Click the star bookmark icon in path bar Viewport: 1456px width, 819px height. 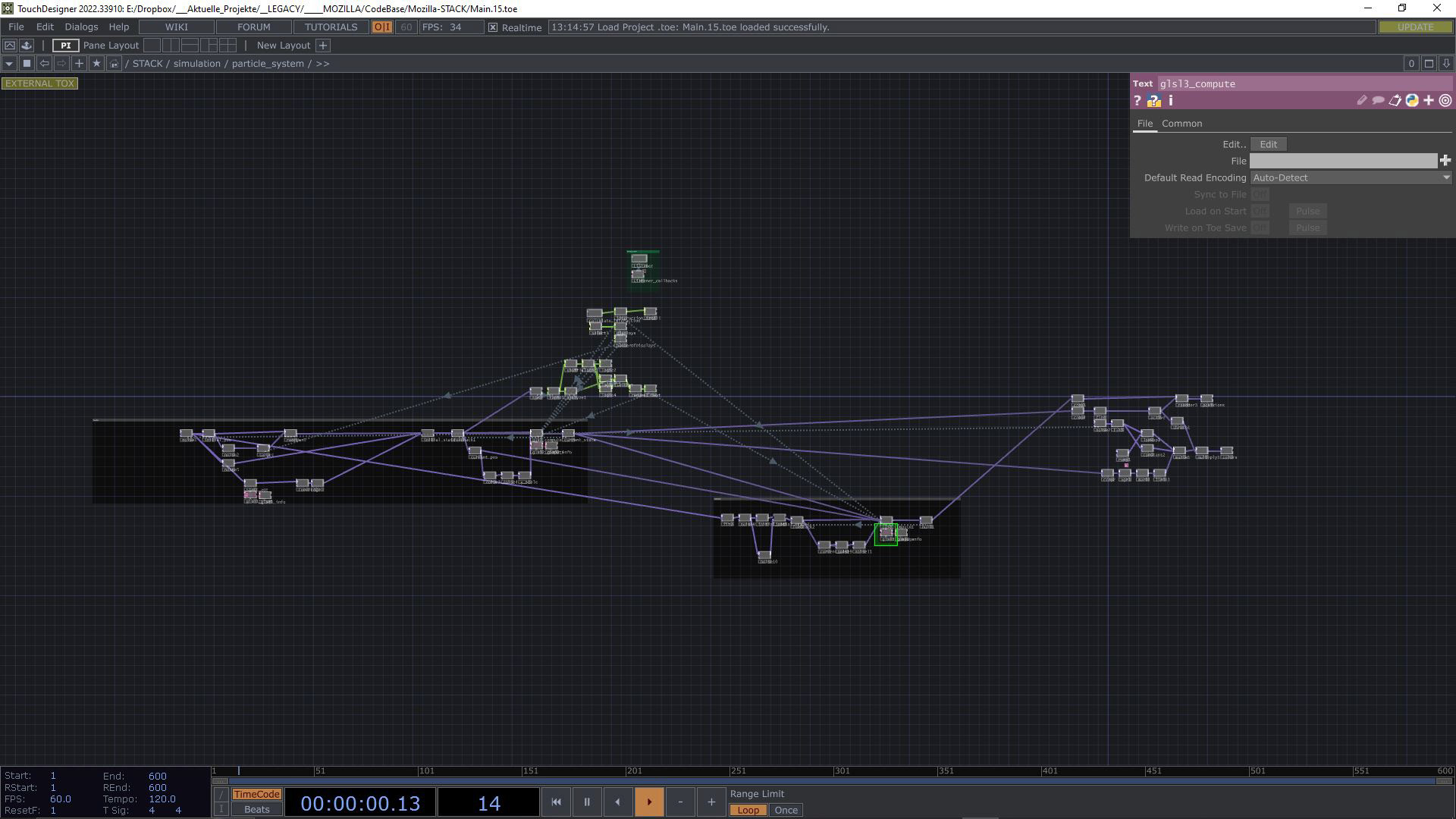pos(96,64)
